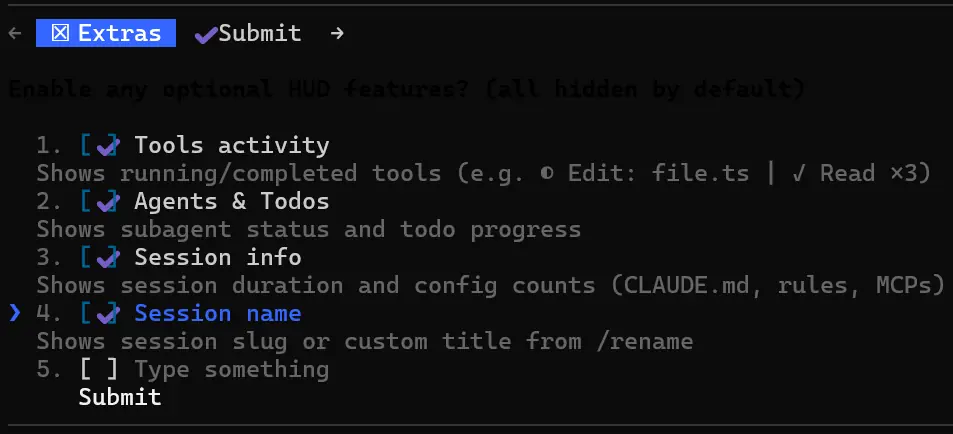Select the Tools activity option label
The image size is (953, 434).
(231, 146)
